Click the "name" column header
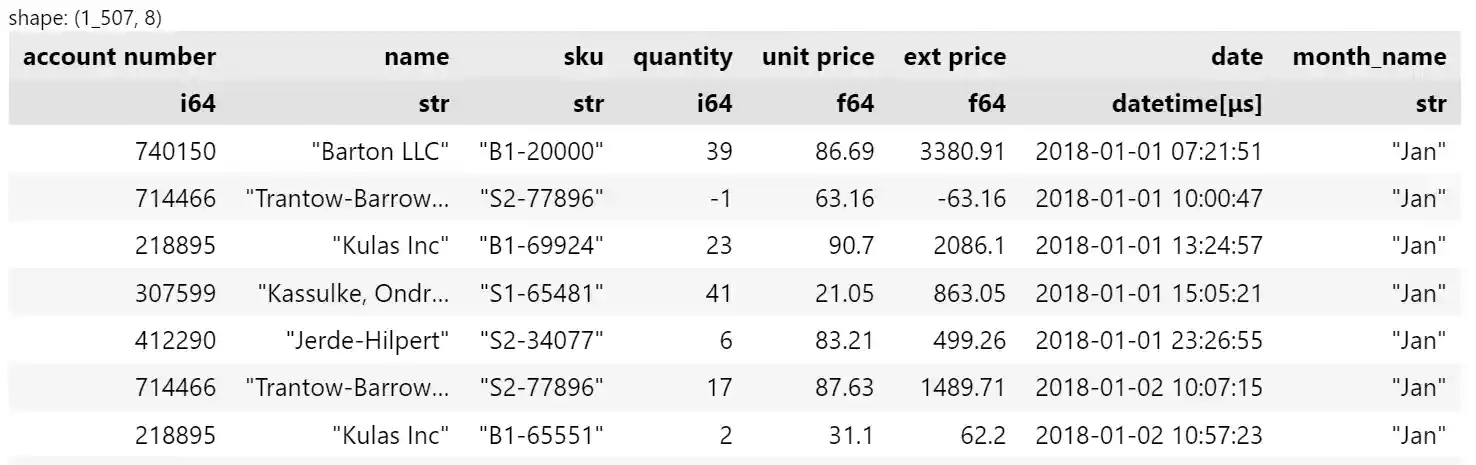 point(416,57)
